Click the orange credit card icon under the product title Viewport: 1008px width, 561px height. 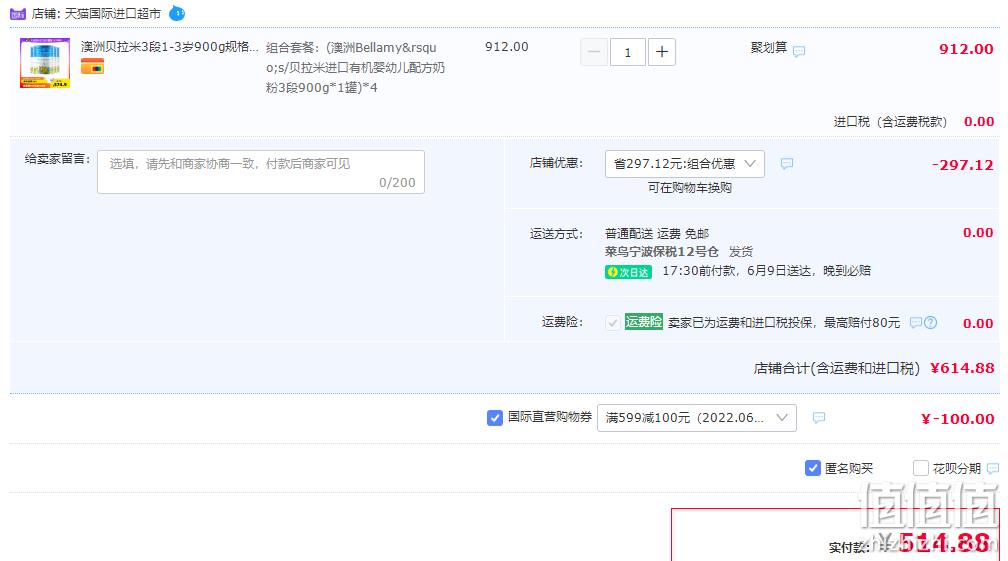click(92, 66)
